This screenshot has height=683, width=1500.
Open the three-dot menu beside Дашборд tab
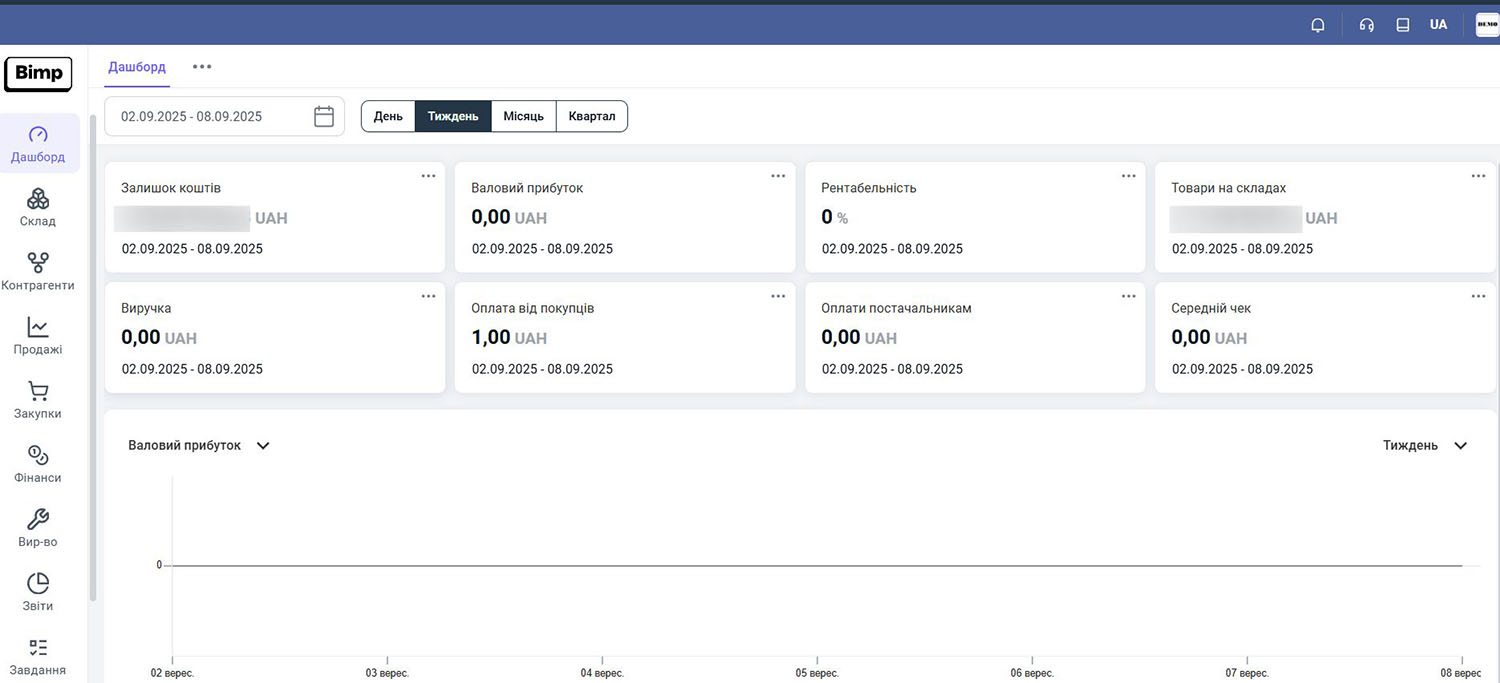click(x=202, y=67)
